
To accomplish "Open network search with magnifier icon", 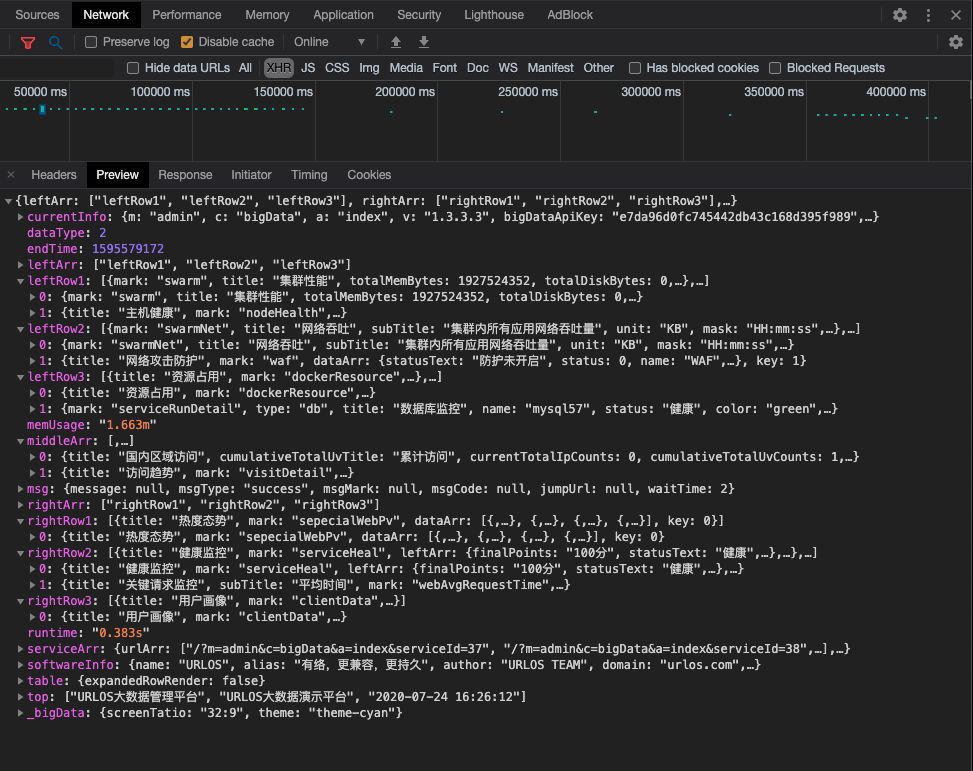I will (x=56, y=42).
